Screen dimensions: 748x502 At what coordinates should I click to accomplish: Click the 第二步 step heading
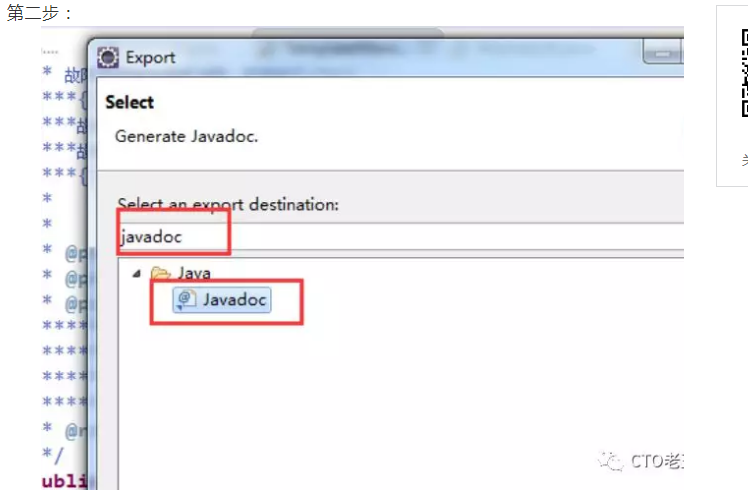tap(33, 13)
